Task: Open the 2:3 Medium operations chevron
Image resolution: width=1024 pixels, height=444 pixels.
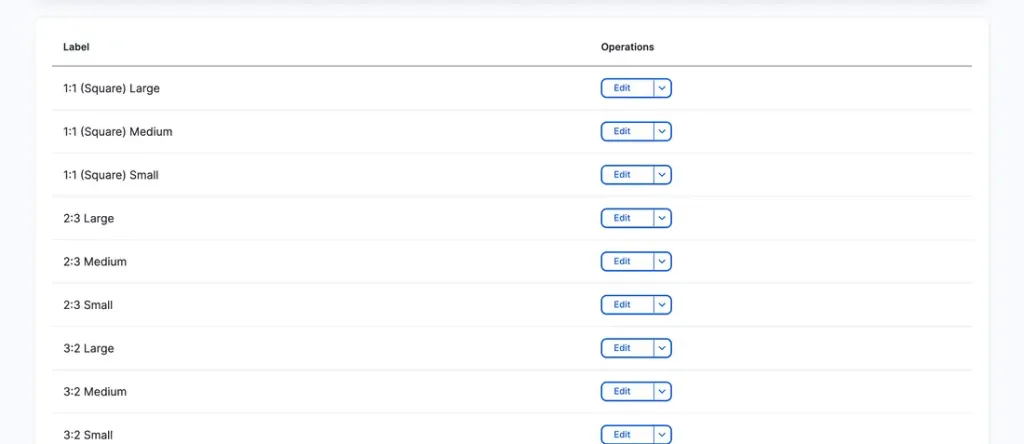Action: 662,261
